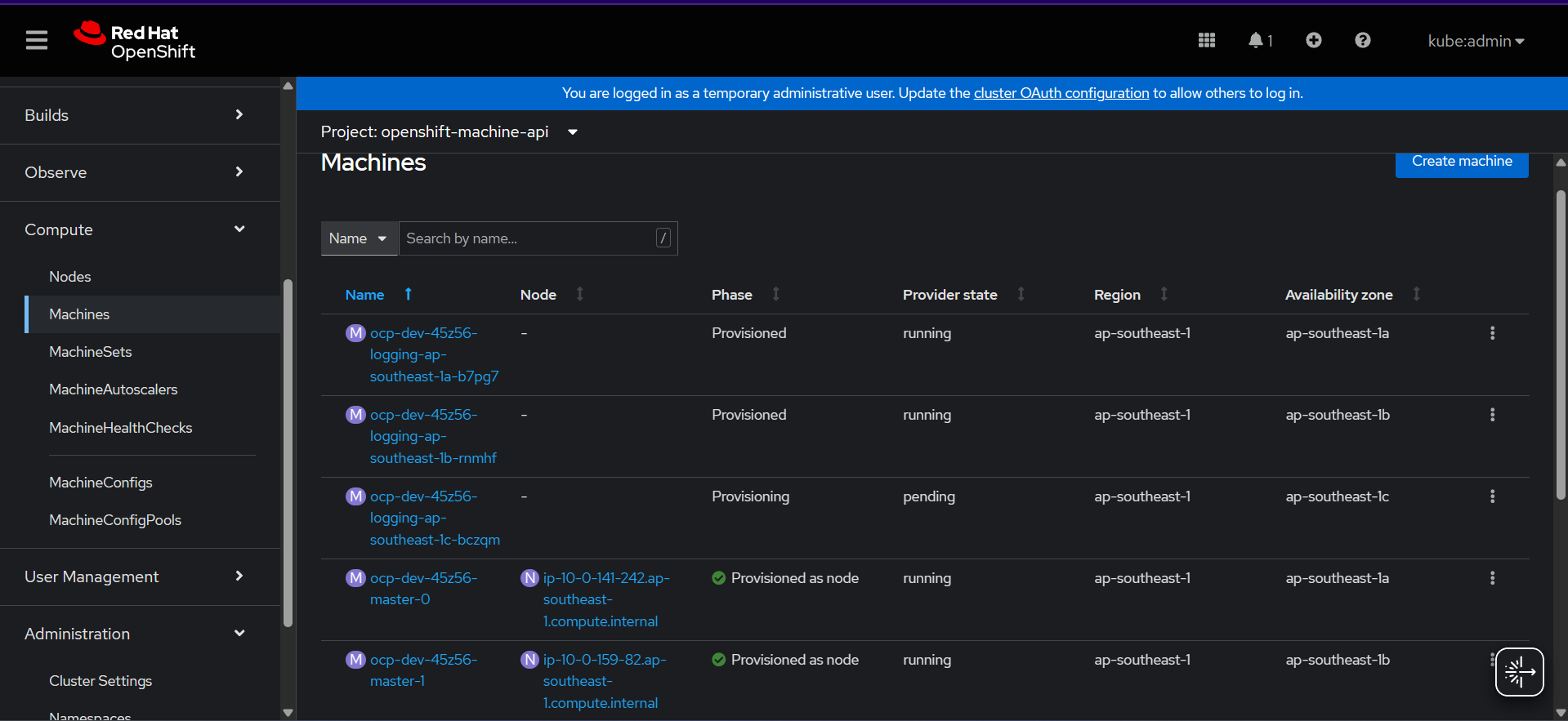Open cluster OAuth configuration link

(x=1061, y=93)
